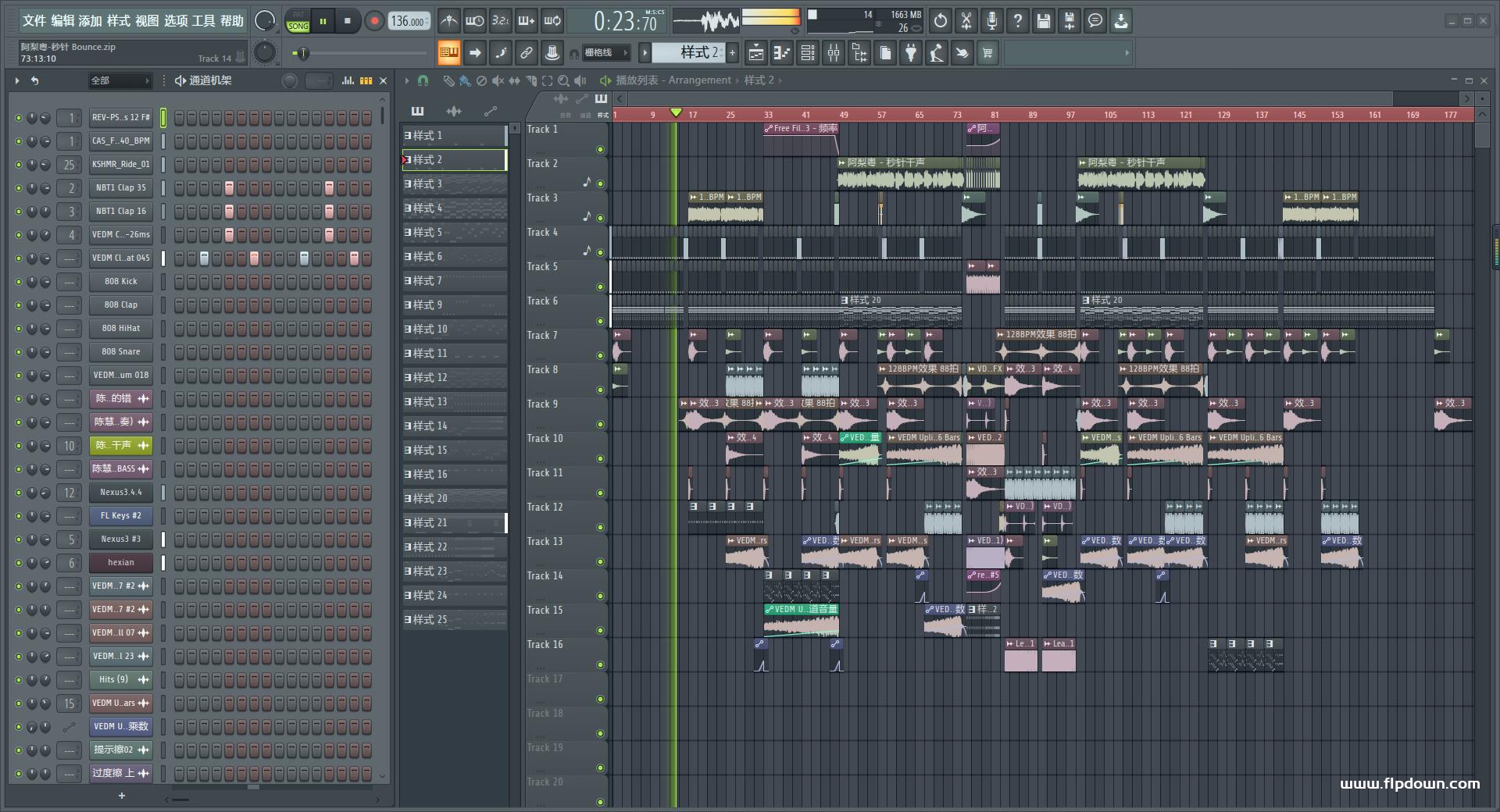Enable wait for input before playing
This screenshot has width=1500, height=812.
click(x=474, y=21)
